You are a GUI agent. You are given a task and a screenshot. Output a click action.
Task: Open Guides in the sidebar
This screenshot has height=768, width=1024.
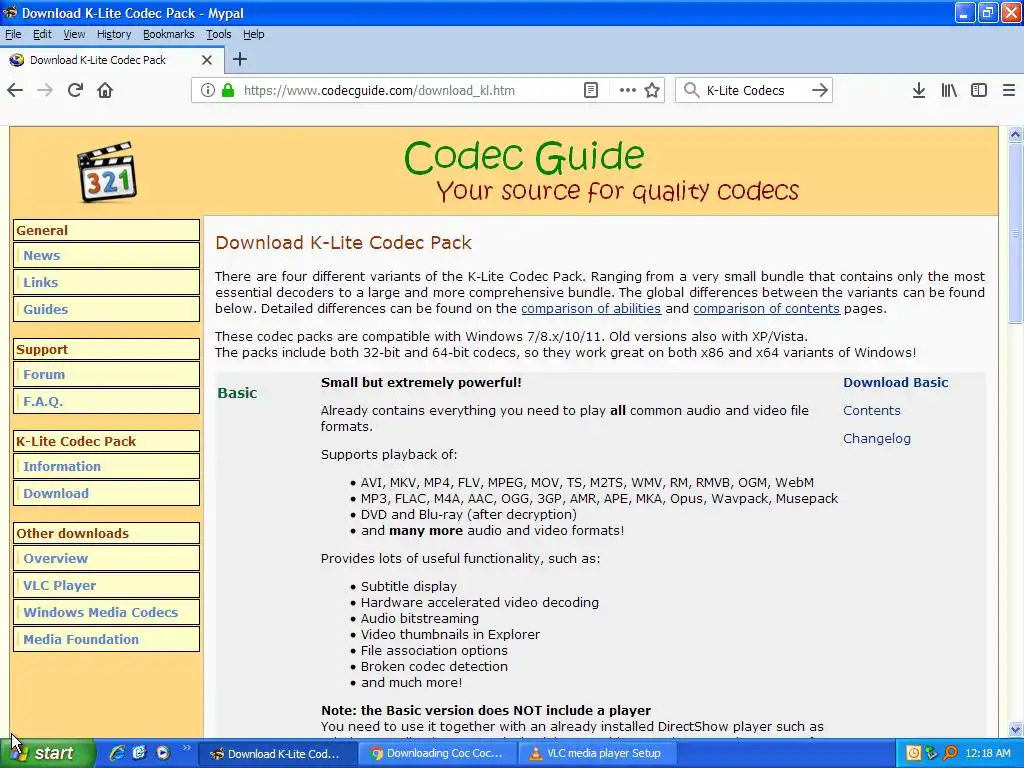(106, 309)
